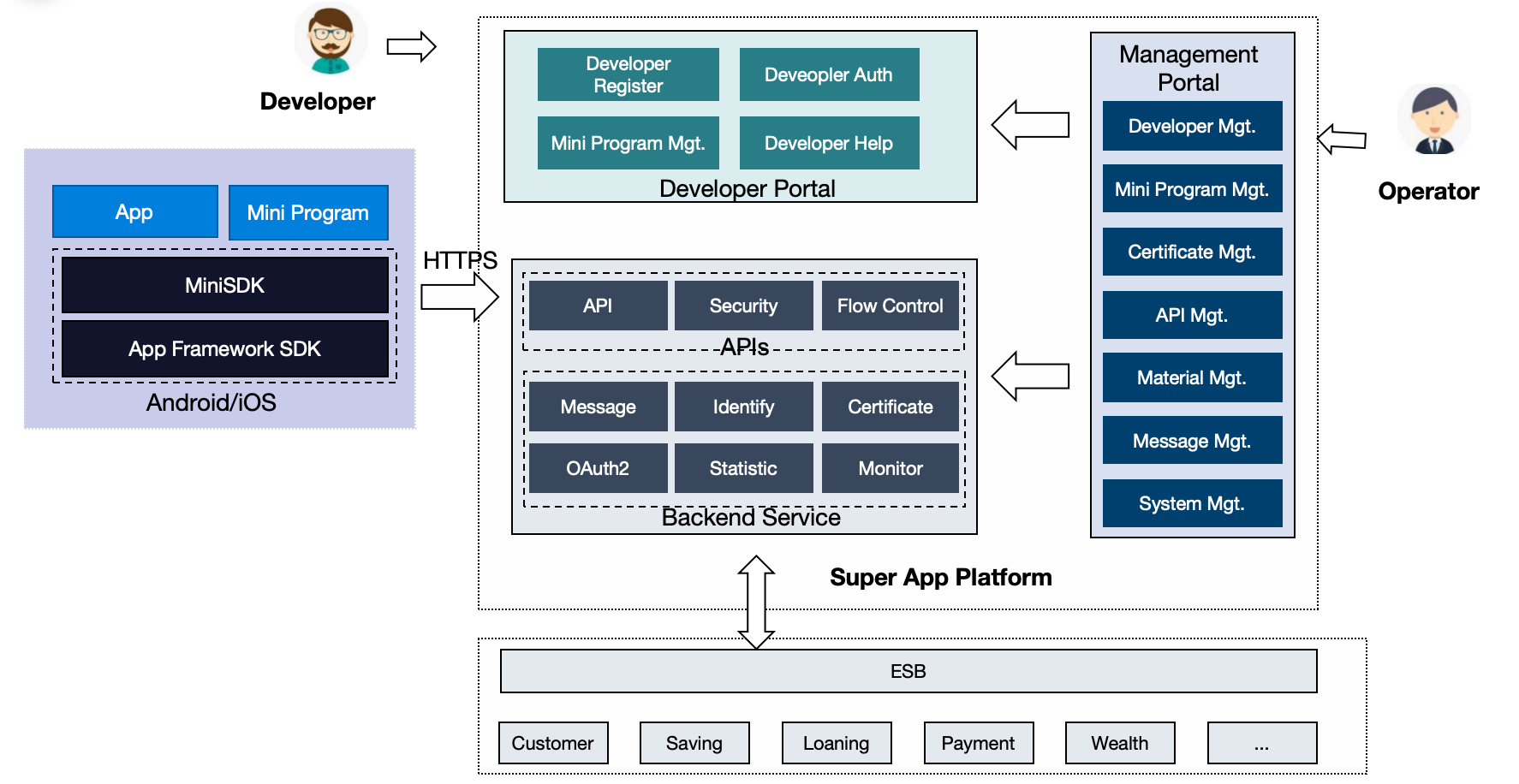Click the API box in APIs group

tap(598, 306)
